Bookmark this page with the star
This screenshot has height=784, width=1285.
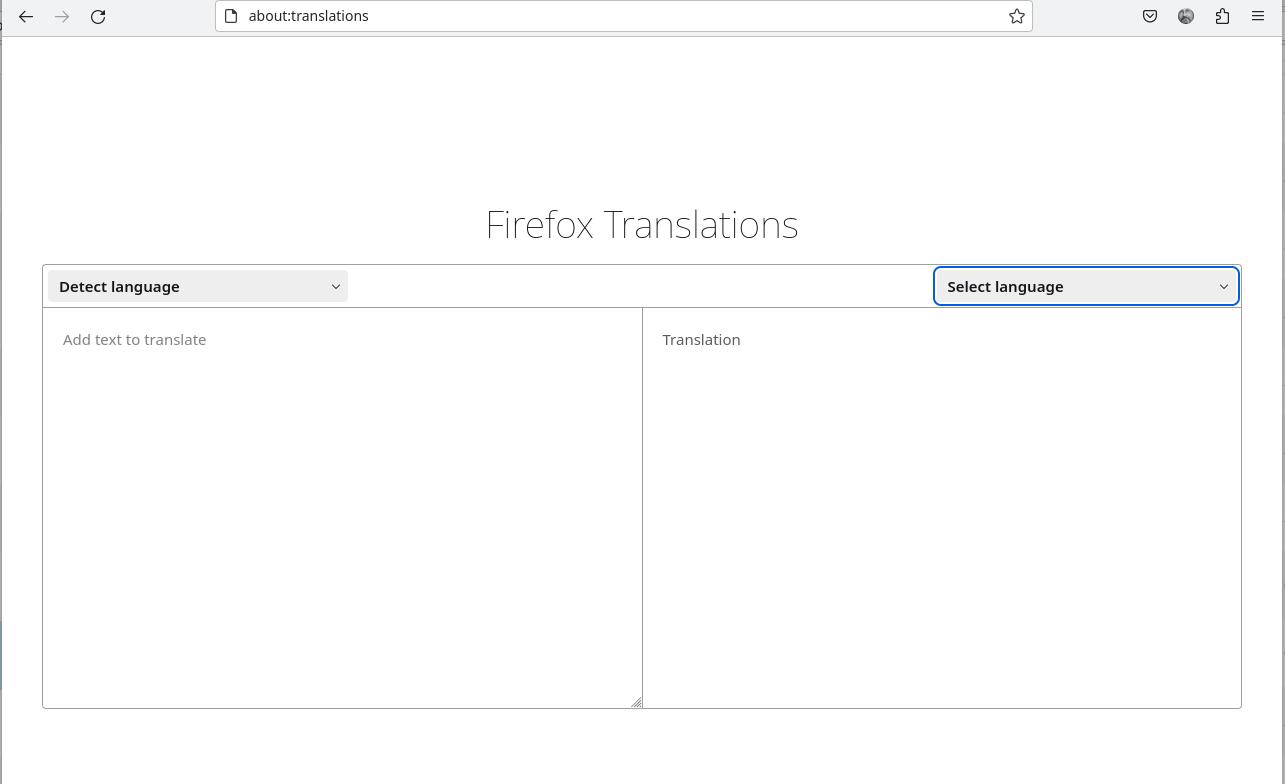1016,16
